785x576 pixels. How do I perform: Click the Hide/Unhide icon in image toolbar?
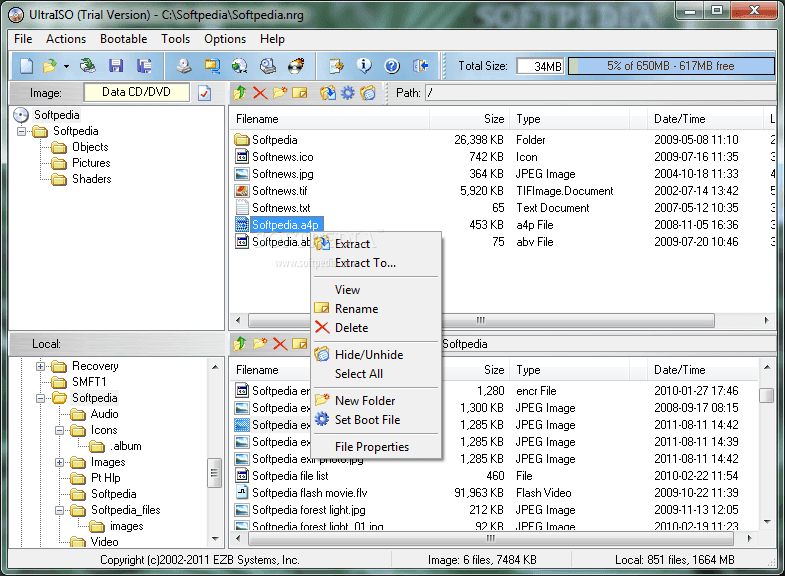(367, 93)
